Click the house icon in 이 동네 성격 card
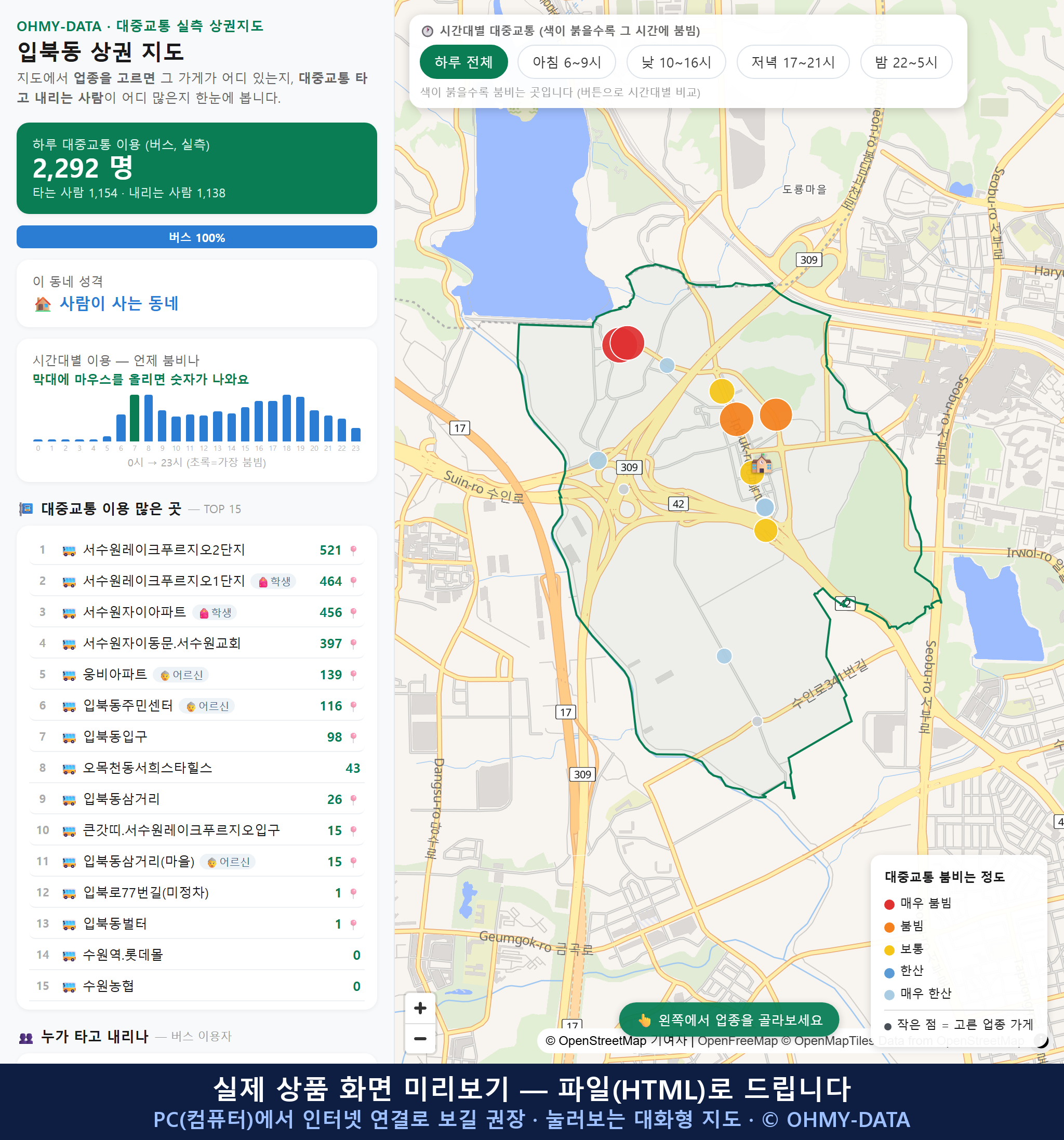Viewport: 1064px width, 1140px height. tap(43, 304)
